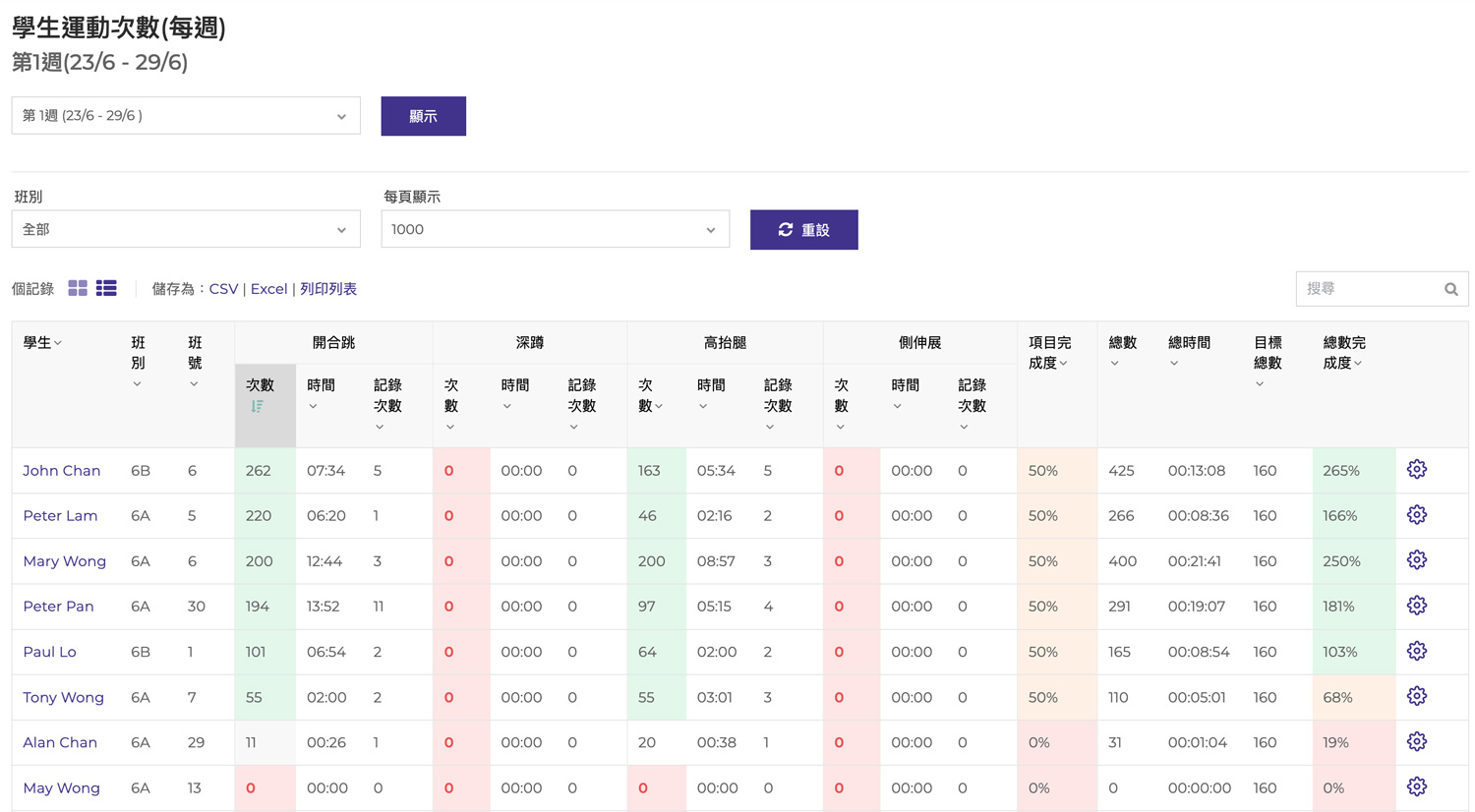Open Peter Pan student link

(58, 607)
